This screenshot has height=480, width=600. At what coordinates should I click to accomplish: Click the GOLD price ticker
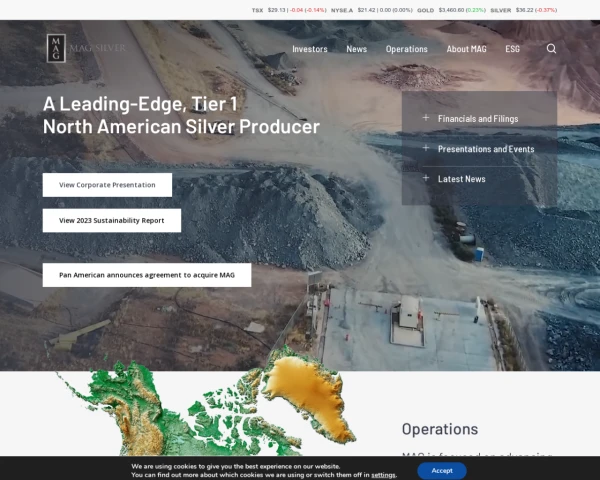click(451, 10)
